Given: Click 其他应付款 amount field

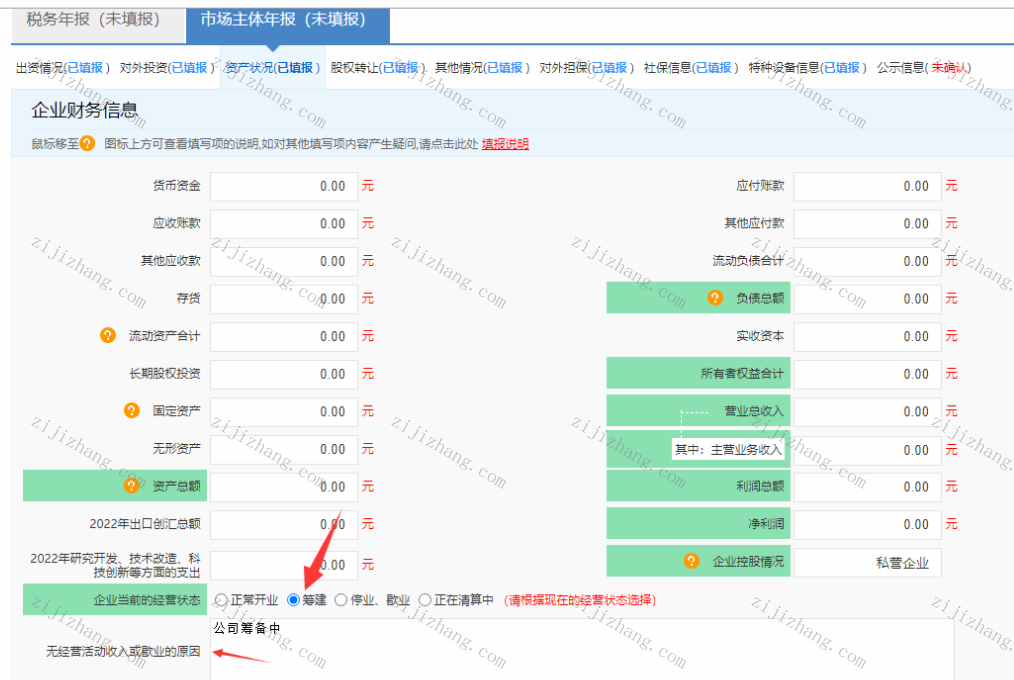Looking at the screenshot, I should (x=867, y=224).
